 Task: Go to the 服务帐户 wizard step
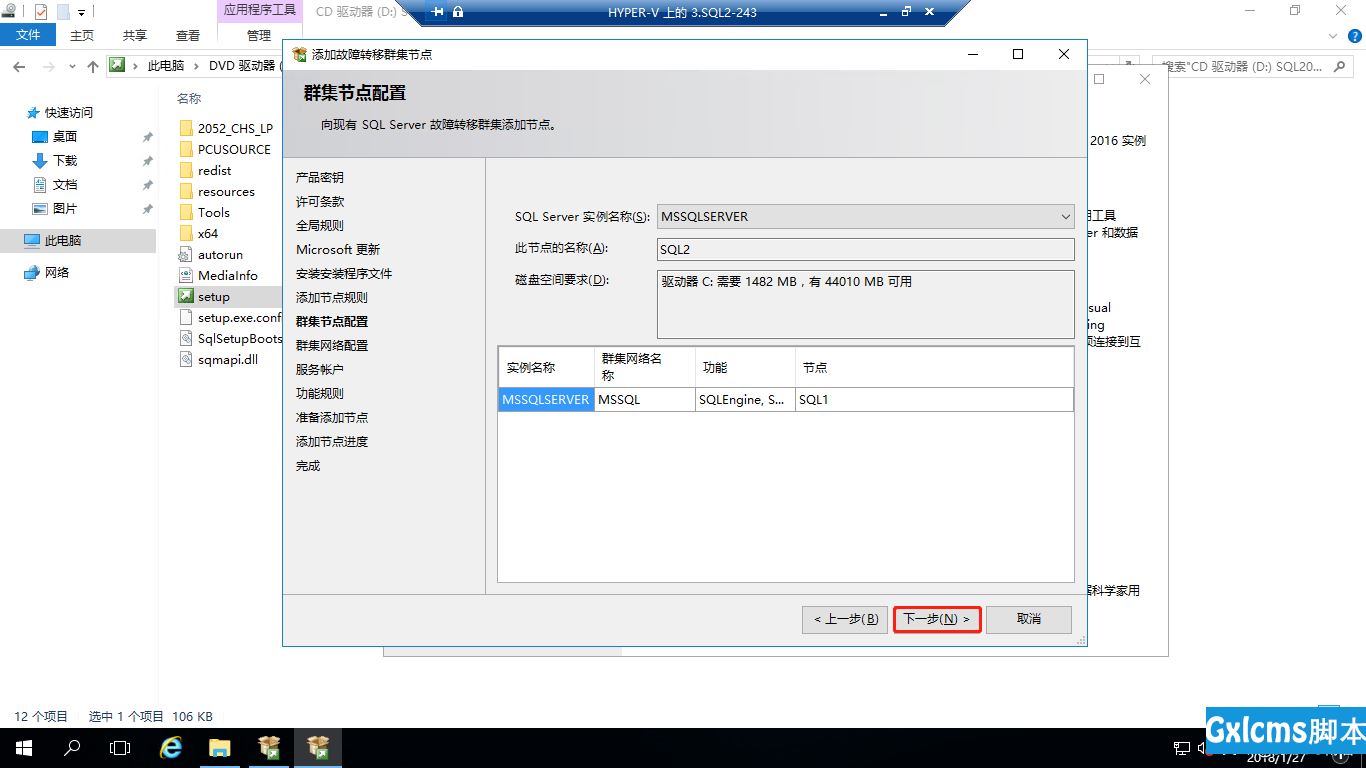pyautogui.click(x=320, y=369)
